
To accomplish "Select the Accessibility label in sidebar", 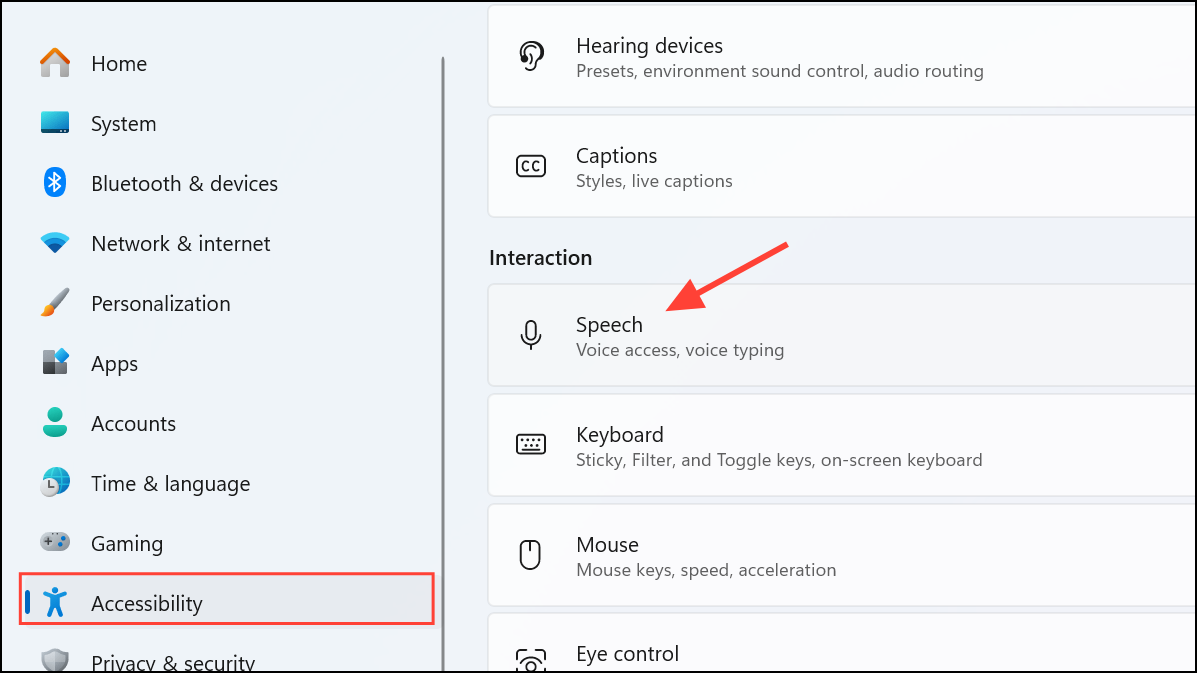I will coord(147,604).
